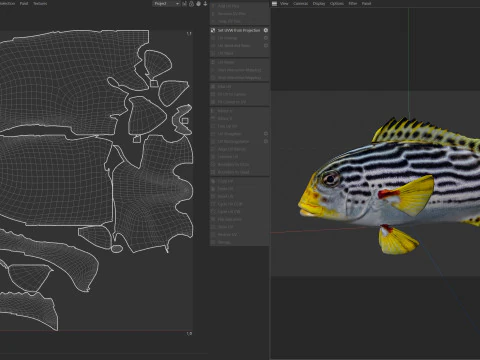Click the lock-shaped icon right of Project dropdown
This screenshot has width=480, height=360.
(192, 4)
